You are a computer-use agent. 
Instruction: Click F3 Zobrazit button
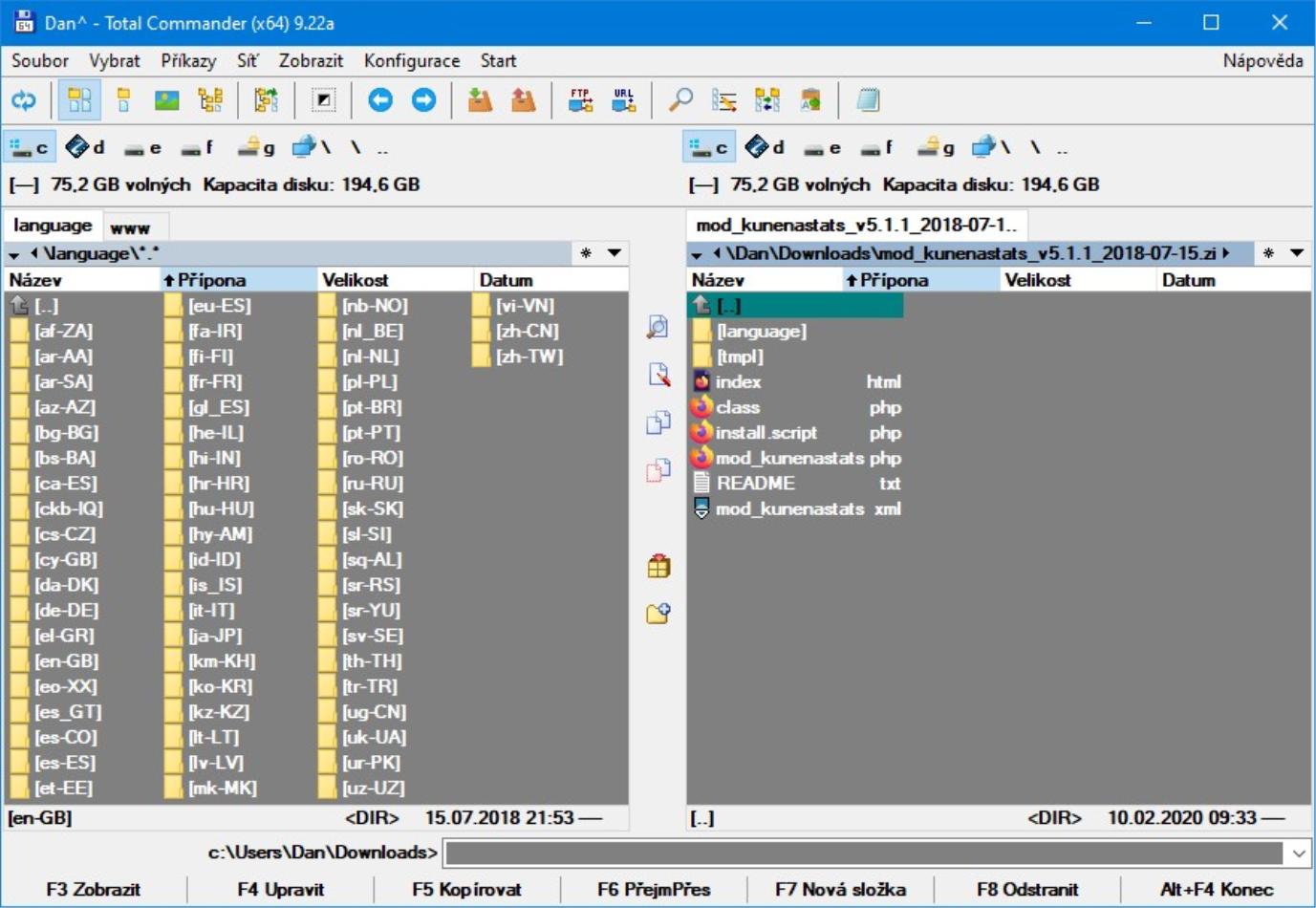(94, 889)
